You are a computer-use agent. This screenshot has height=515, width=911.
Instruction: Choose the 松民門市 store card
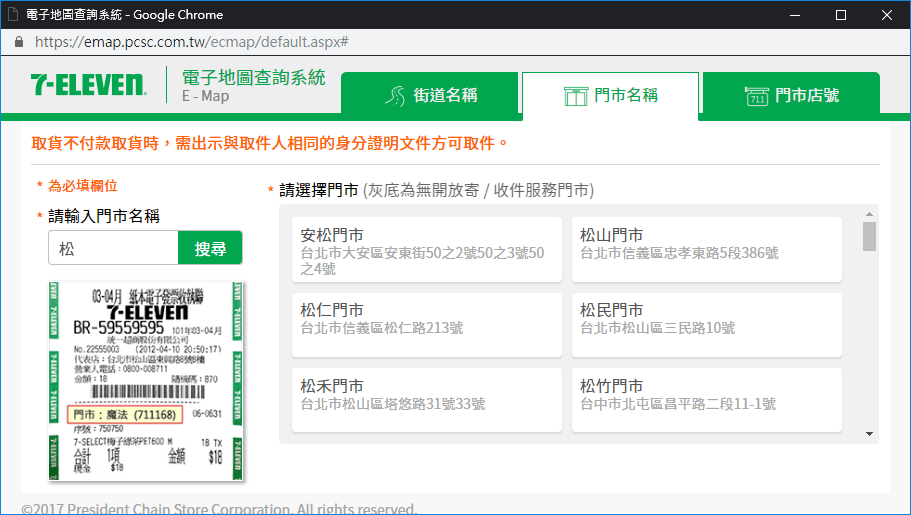point(706,325)
